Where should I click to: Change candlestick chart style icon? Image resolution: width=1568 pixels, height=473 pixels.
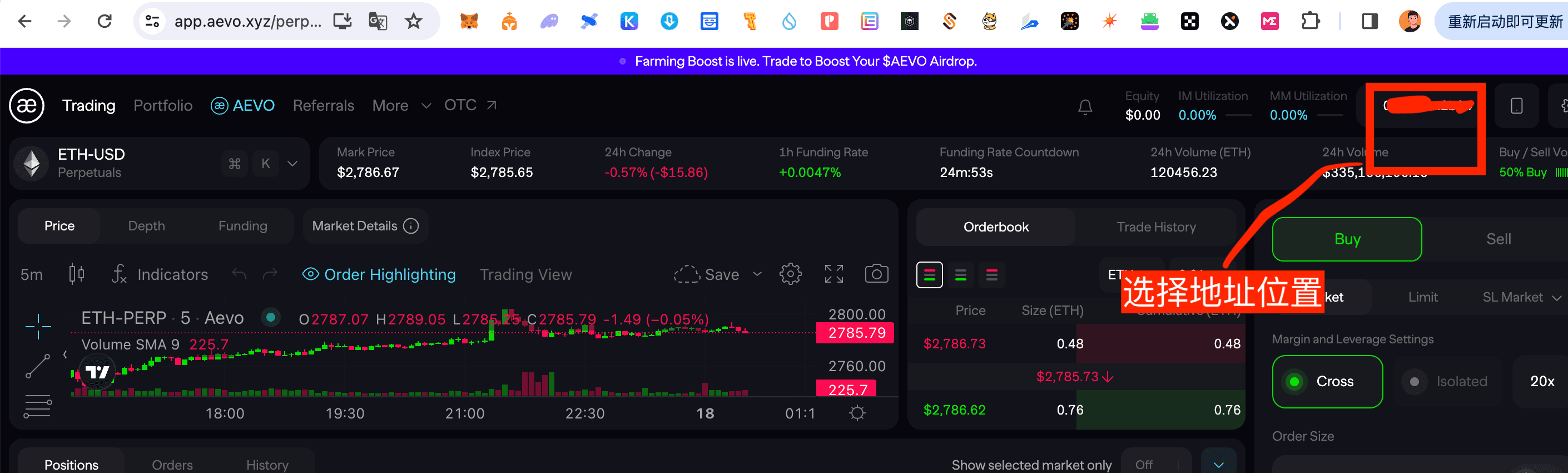tap(76, 274)
